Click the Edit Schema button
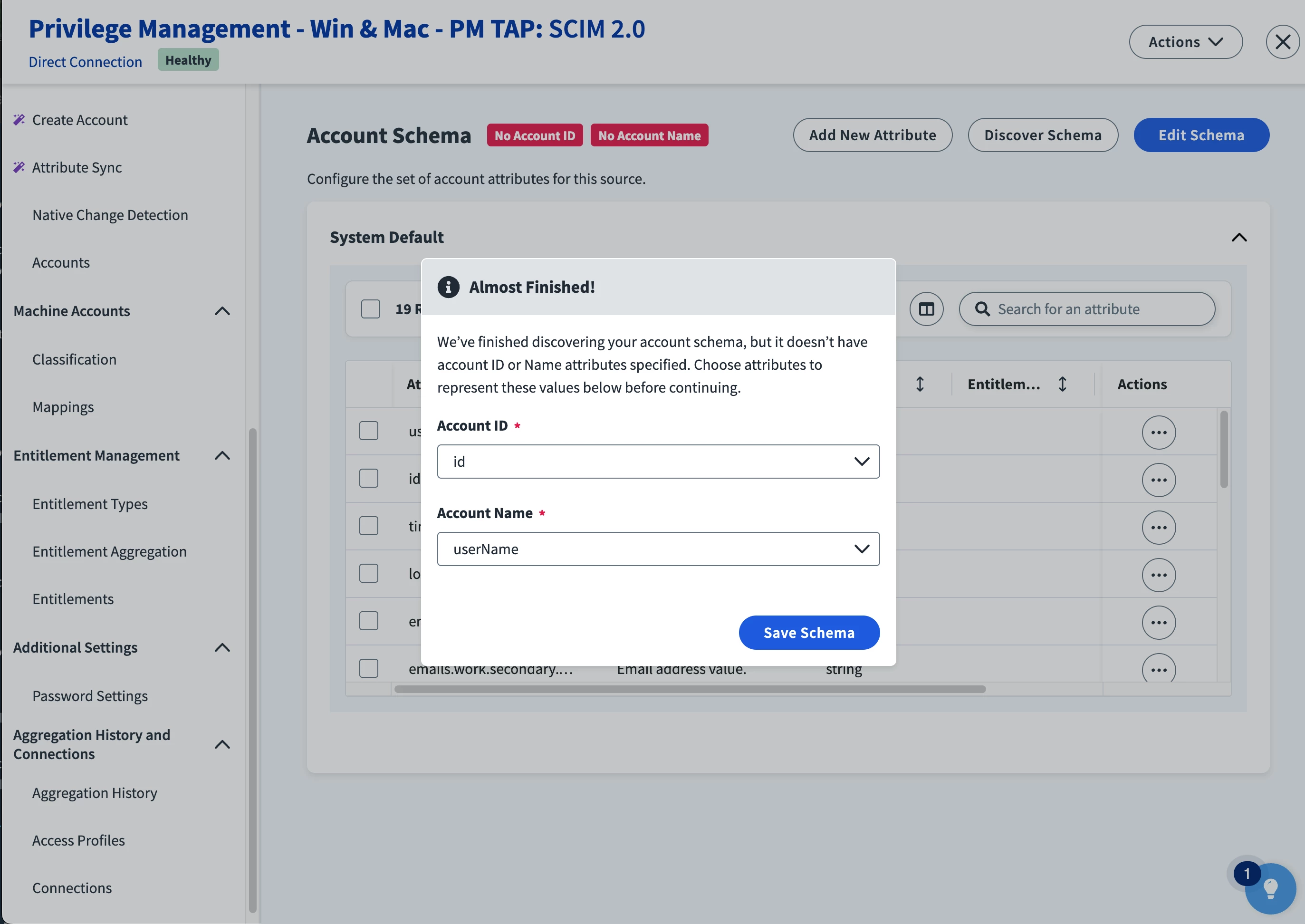 (x=1201, y=135)
